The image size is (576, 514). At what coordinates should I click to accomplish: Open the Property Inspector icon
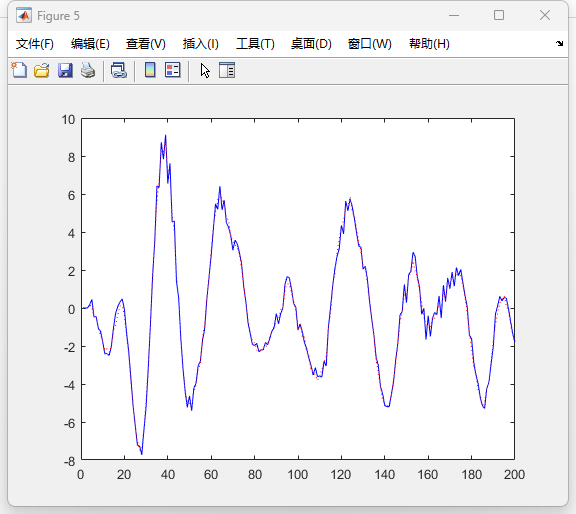click(227, 70)
